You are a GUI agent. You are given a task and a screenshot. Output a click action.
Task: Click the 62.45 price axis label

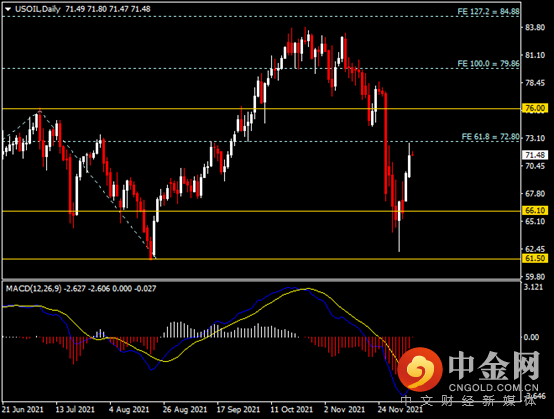535,249
